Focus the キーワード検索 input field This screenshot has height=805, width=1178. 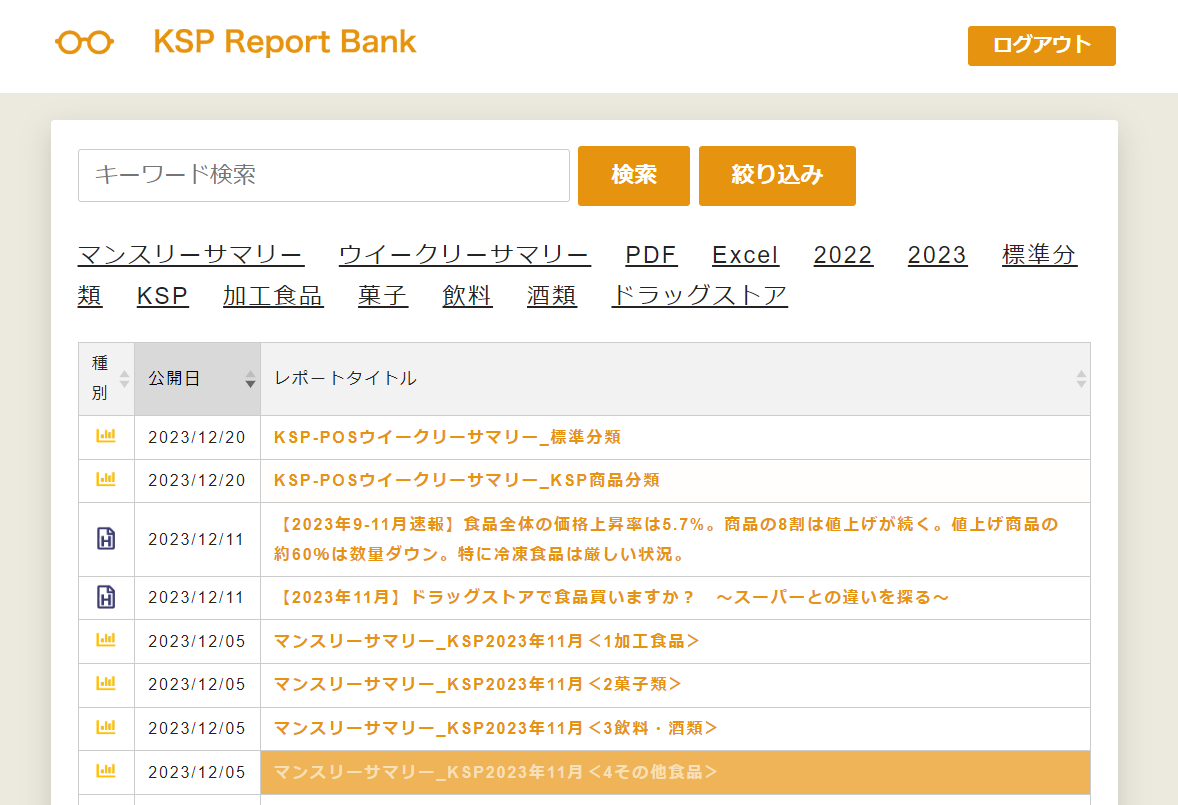point(324,176)
